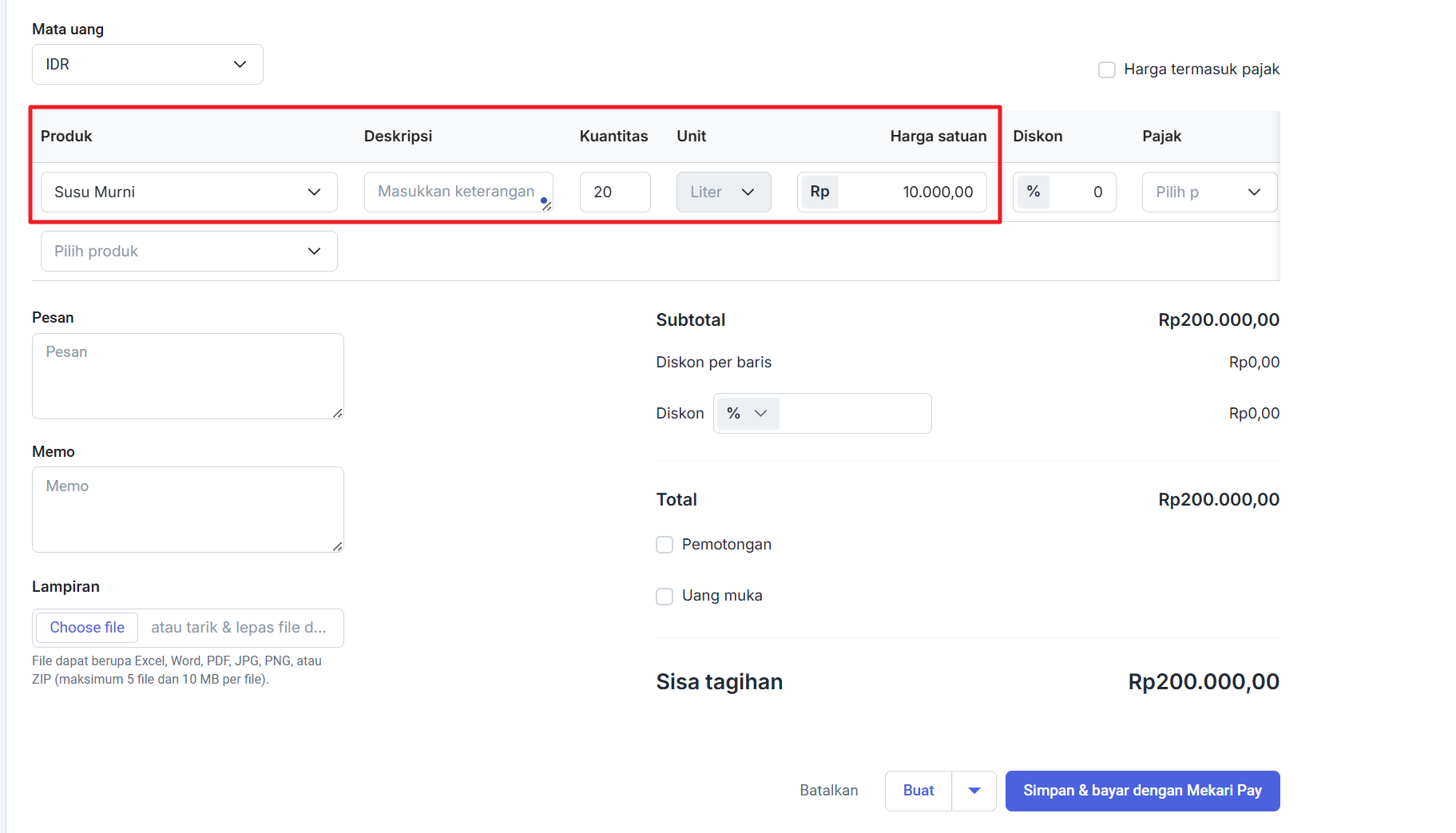The image size is (1456, 833).
Task: Click the percent icon in row Diskon
Action: (x=1033, y=192)
